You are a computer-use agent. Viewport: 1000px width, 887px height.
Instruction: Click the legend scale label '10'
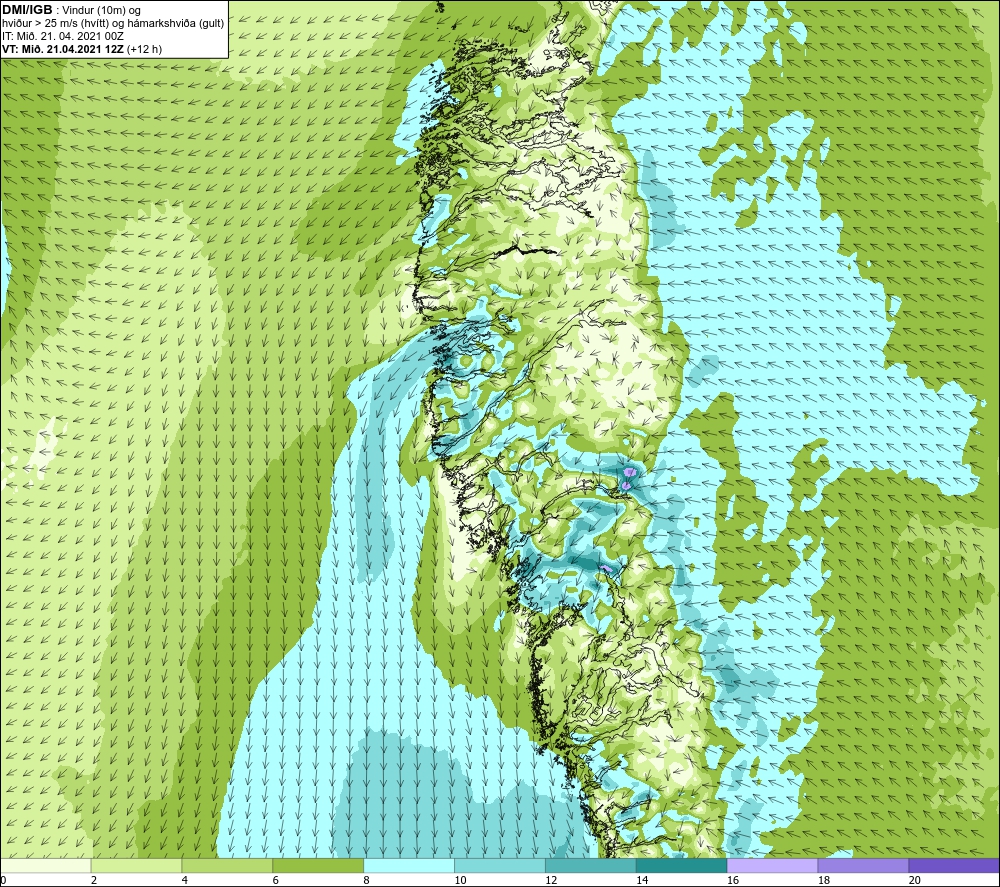click(460, 880)
